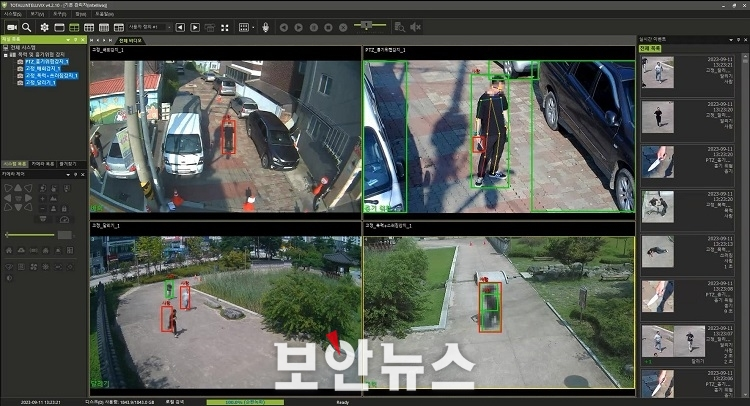Select the 3x3 split layout icon

pyautogui.click(x=89, y=28)
